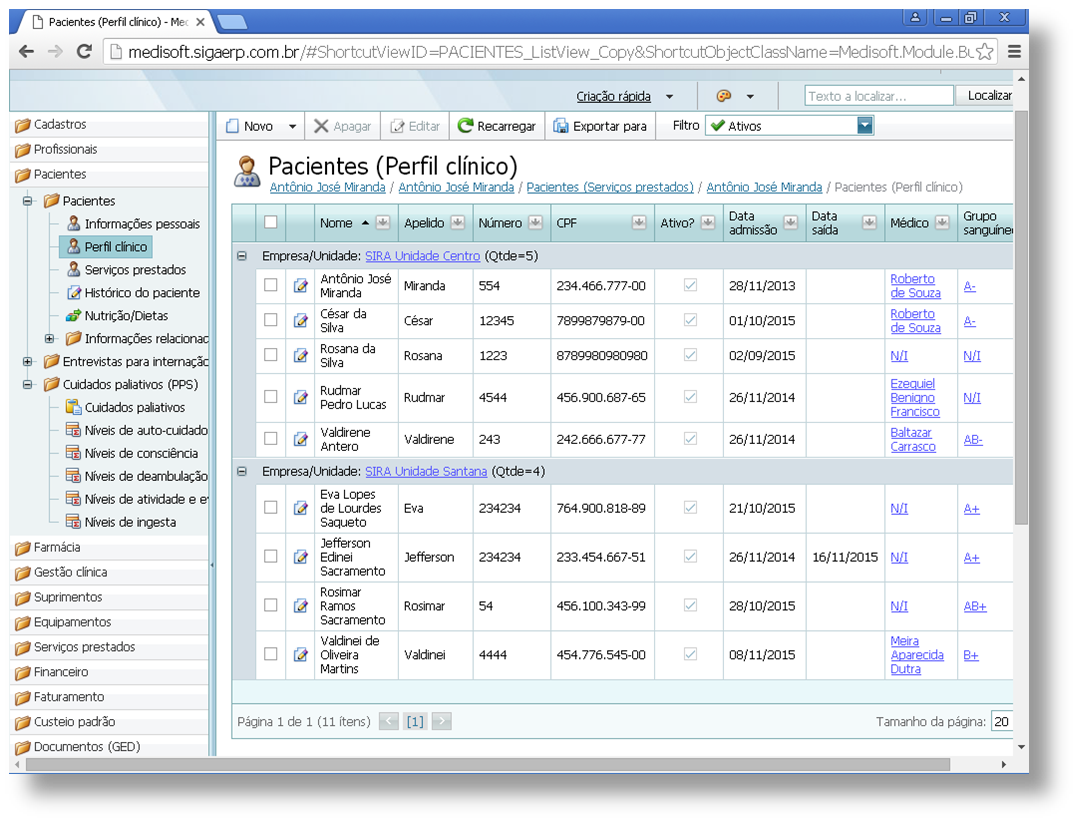Collapse SIRA Unidade Centro group
Image resolution: width=1078 pixels, height=823 pixels.
coord(242,256)
